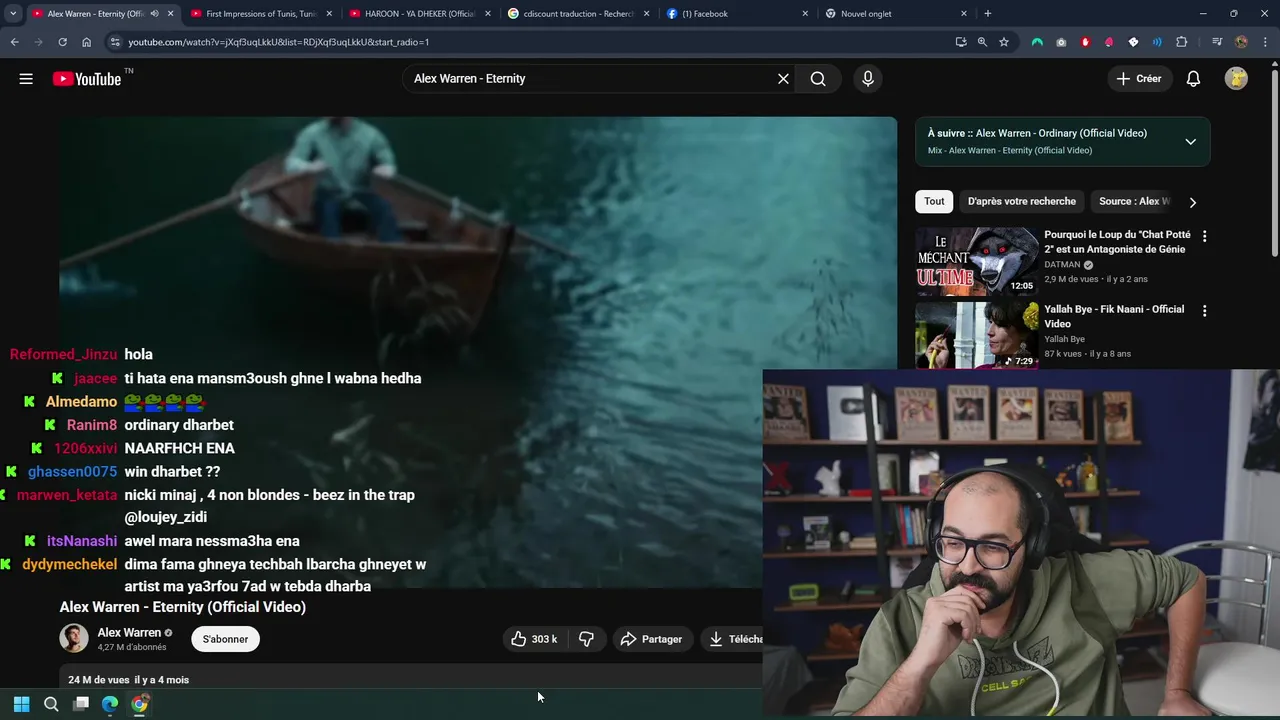Open the blue sound waves extension
Viewport: 1280px width, 720px height.
1157,42
